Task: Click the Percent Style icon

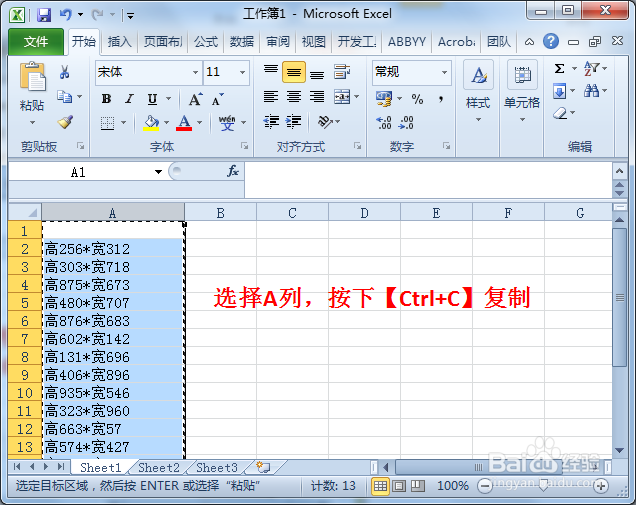Action: coord(417,99)
